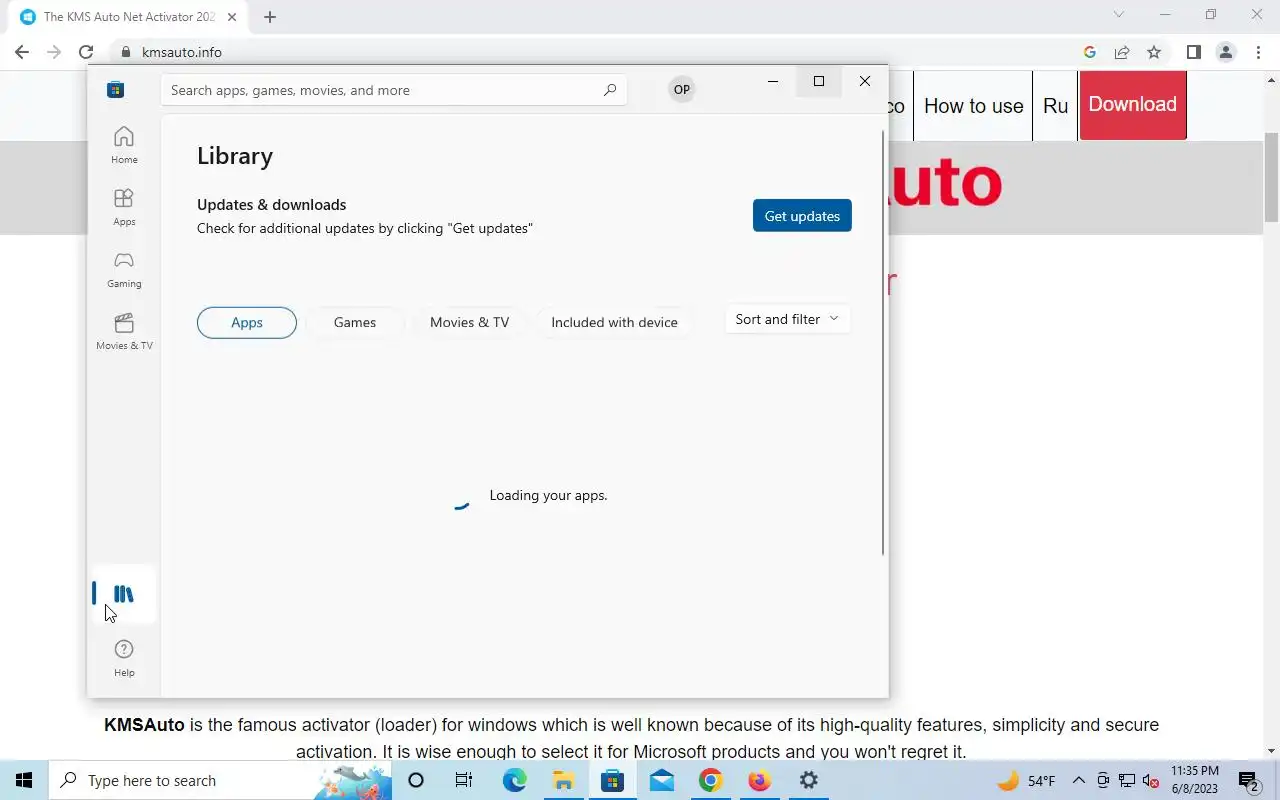Click the Microsoft Store logo icon
The width and height of the screenshot is (1280, 800).
pyautogui.click(x=116, y=90)
